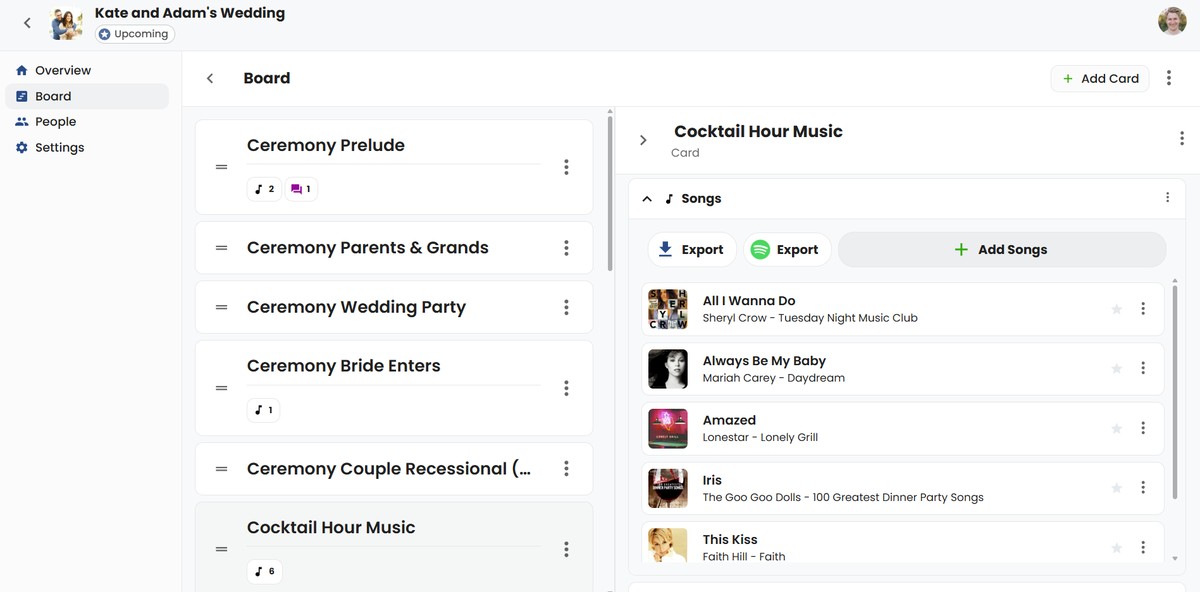The height and width of the screenshot is (592, 1200).
Task: Open All I Wanna Do album art
Action: click(x=668, y=309)
